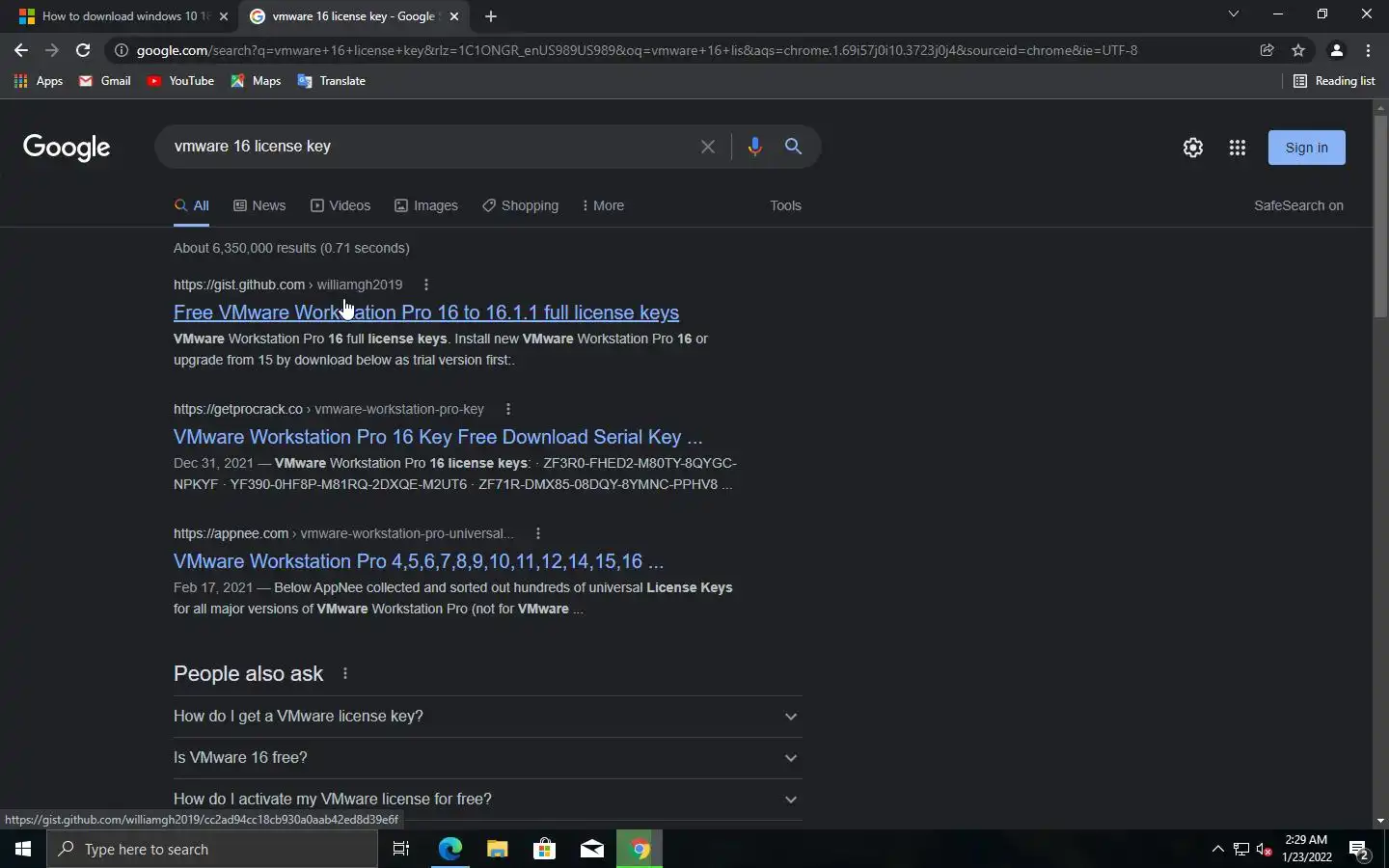
Task: Open the More search categories dropdown
Action: tap(603, 205)
